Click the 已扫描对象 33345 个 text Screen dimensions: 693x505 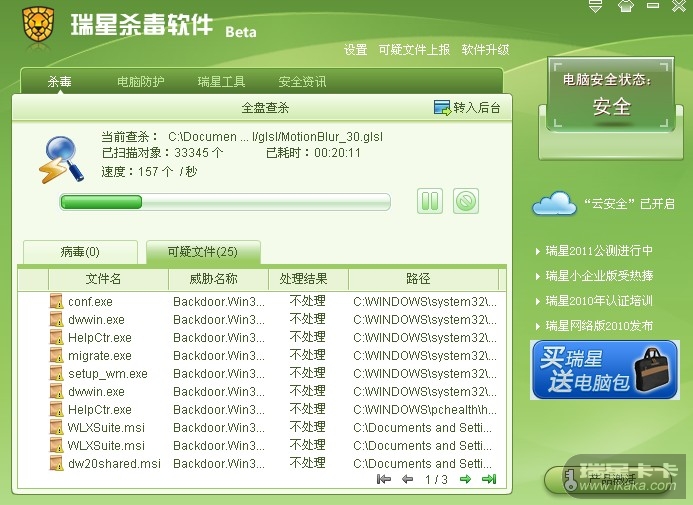[162, 153]
